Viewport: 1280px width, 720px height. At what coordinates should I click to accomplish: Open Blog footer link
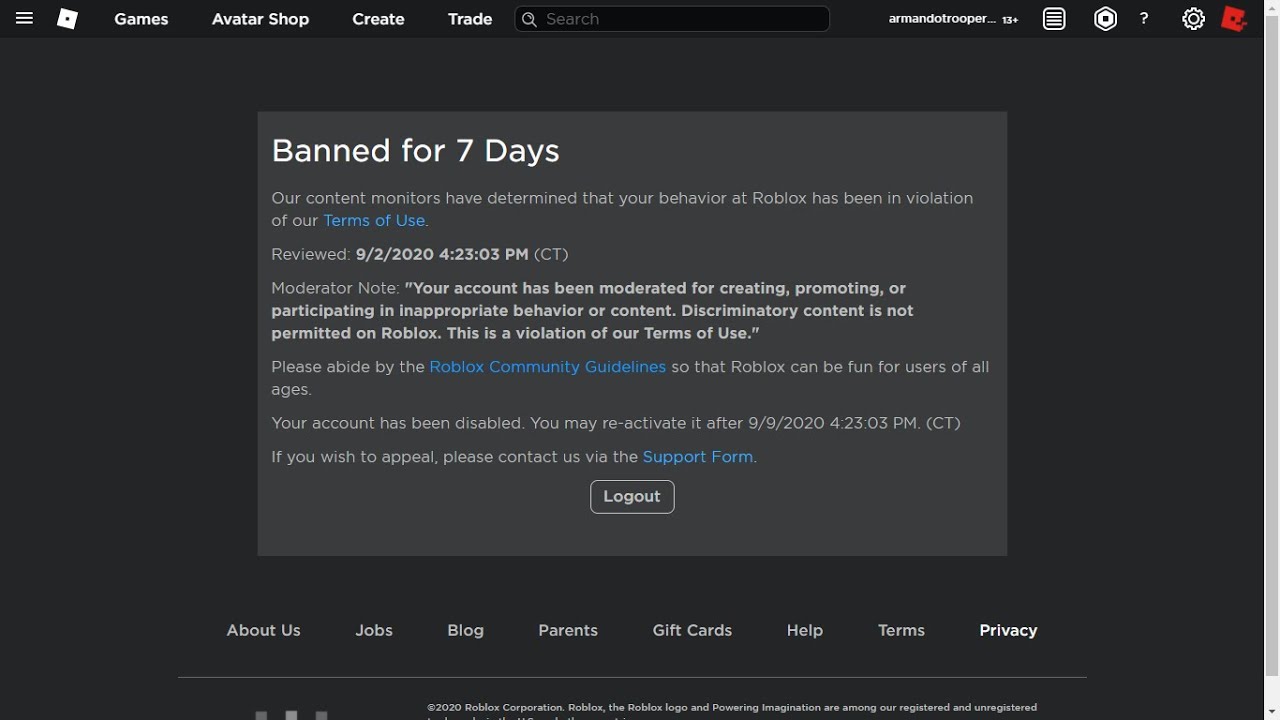465,630
